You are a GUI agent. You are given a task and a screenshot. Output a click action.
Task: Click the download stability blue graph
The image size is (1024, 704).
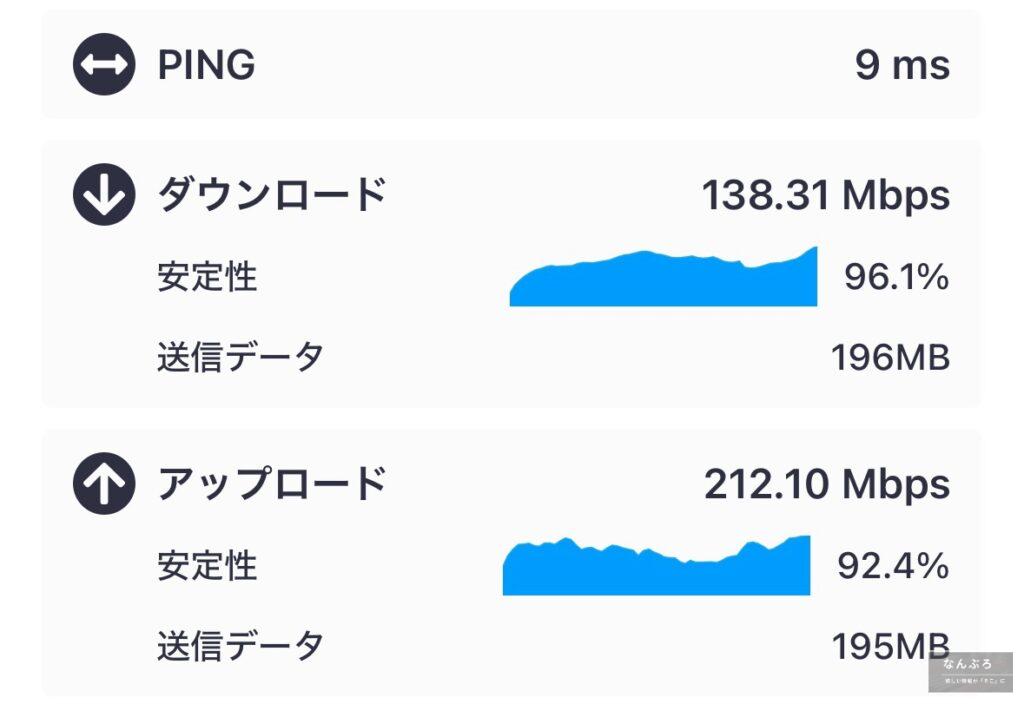(664, 282)
